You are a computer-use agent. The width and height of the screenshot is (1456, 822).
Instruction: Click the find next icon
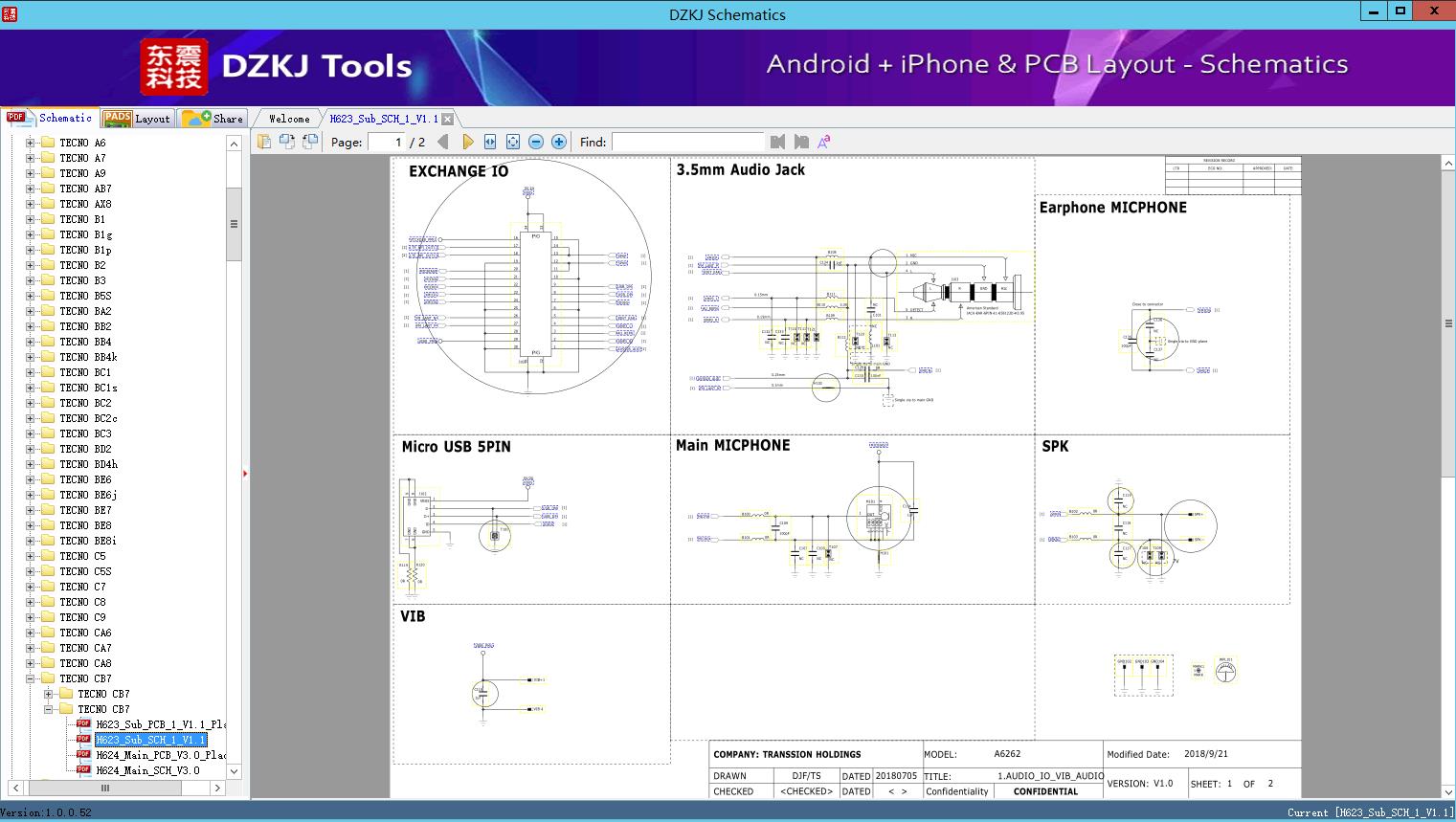click(x=801, y=142)
